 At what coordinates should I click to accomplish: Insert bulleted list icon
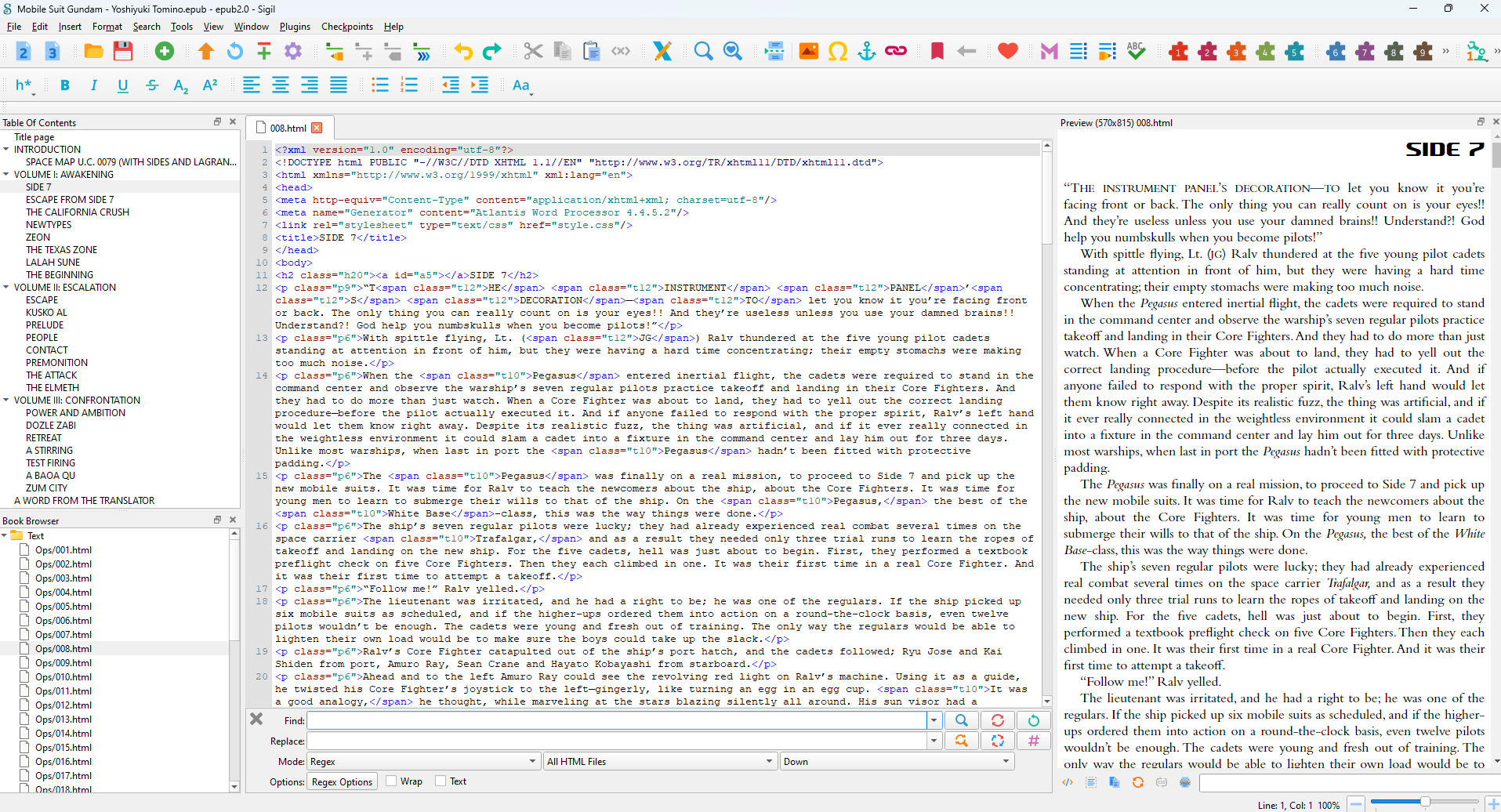pos(380,85)
